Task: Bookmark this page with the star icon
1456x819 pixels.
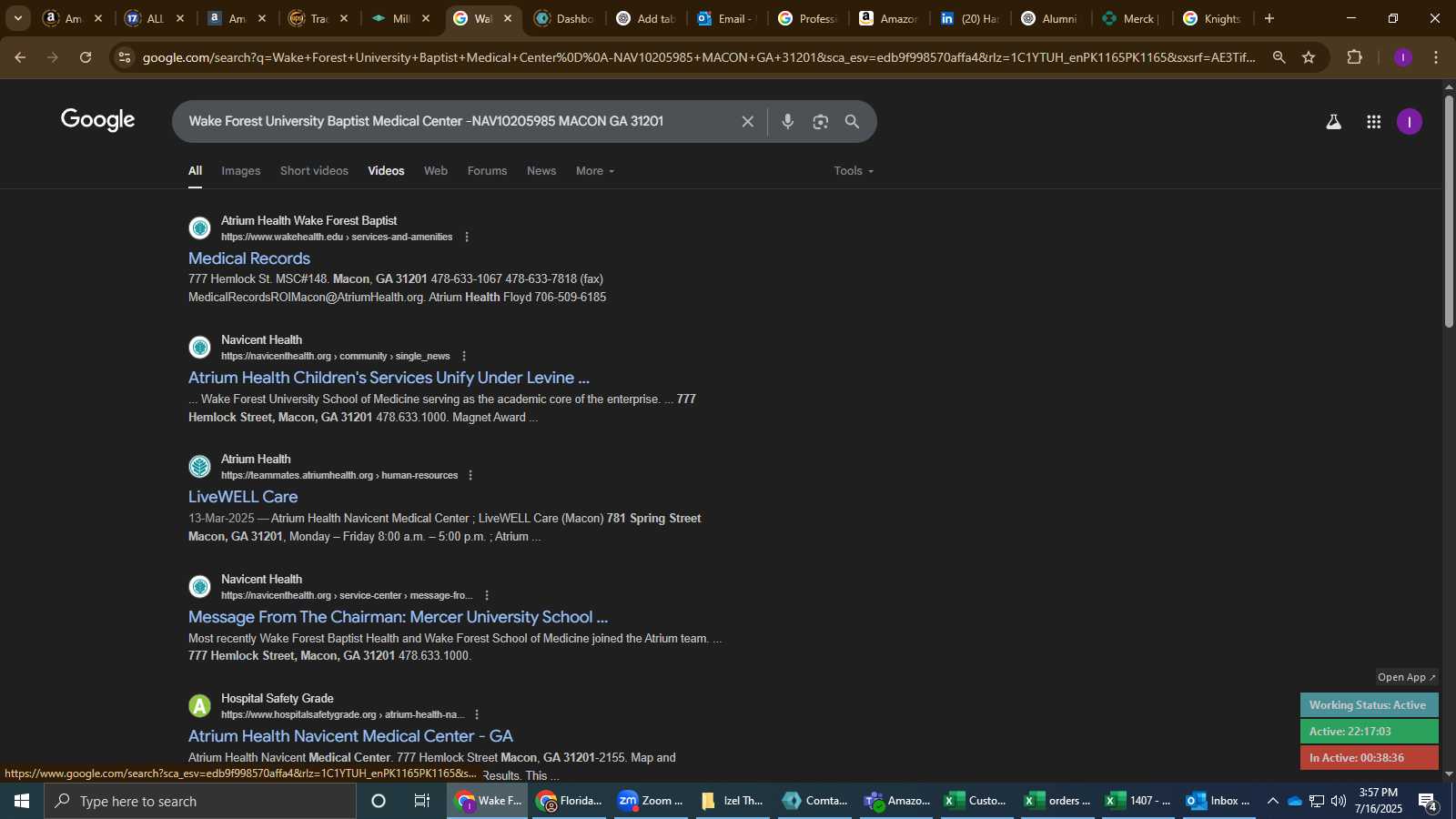Action: pyautogui.click(x=1309, y=57)
